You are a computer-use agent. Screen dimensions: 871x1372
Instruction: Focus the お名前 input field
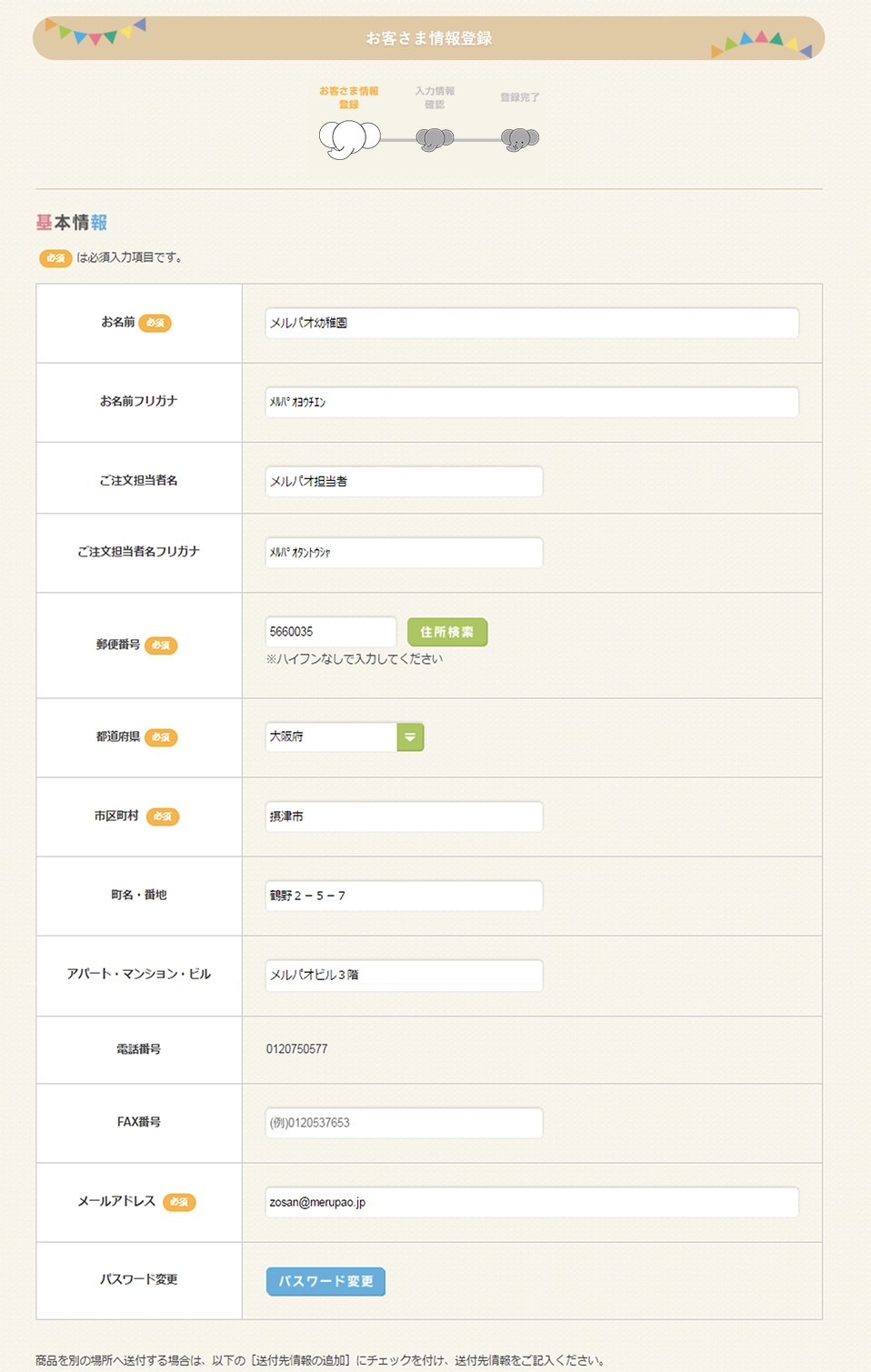point(532,323)
